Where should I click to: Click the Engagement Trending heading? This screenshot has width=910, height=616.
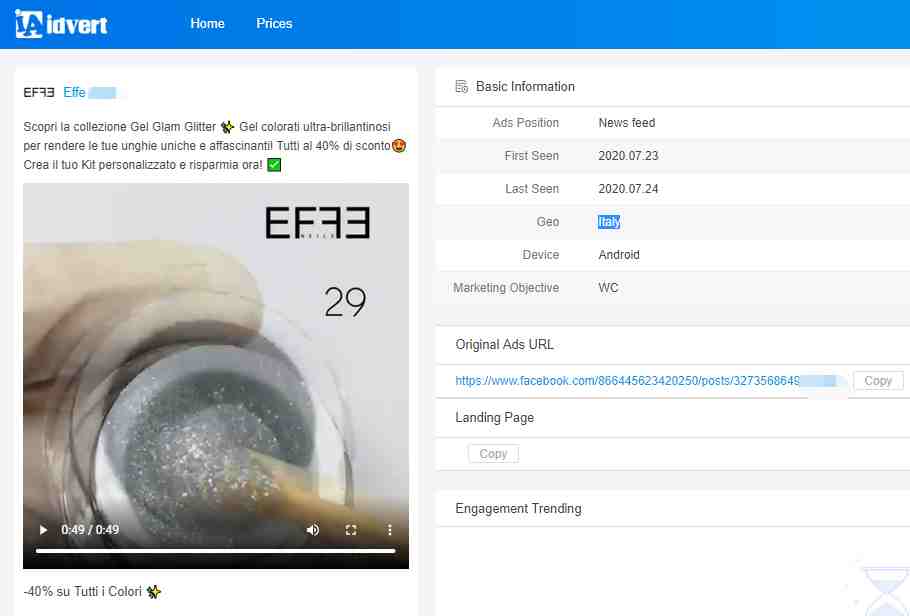tap(518, 509)
